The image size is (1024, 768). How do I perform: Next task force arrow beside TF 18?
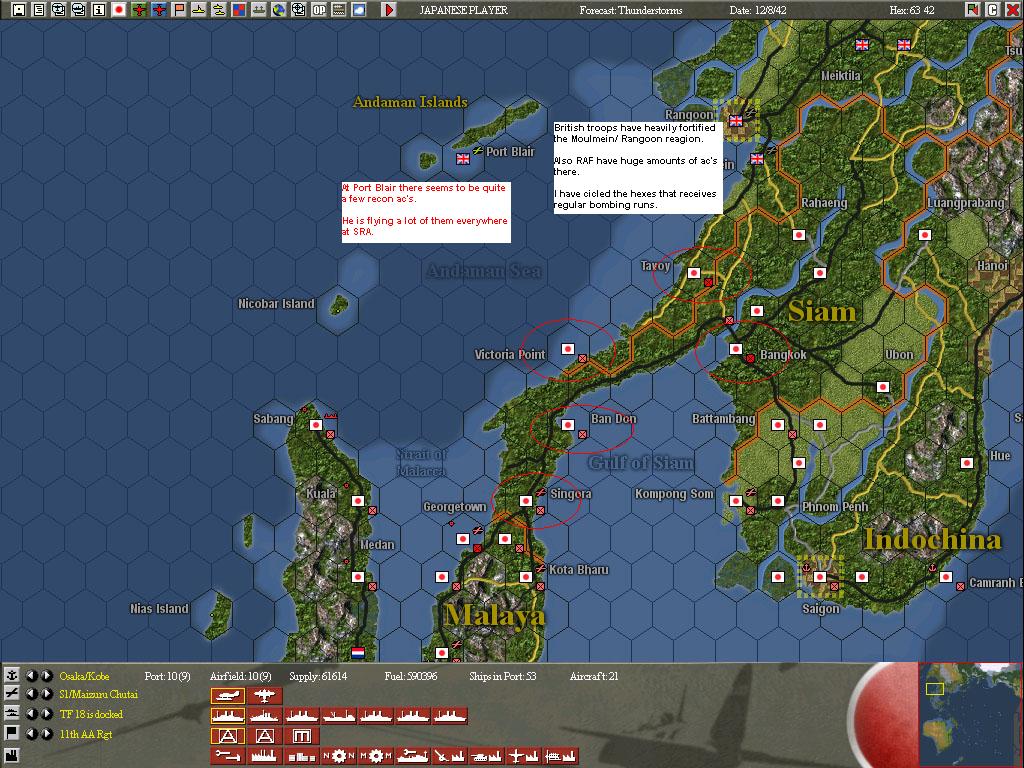[x=46, y=714]
